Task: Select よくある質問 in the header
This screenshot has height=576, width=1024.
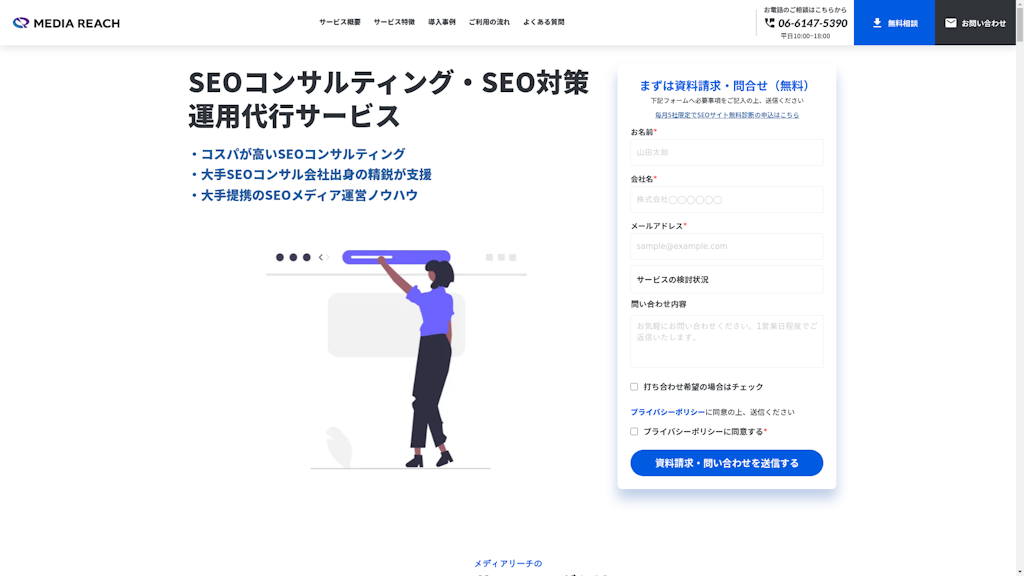Action: tap(543, 22)
